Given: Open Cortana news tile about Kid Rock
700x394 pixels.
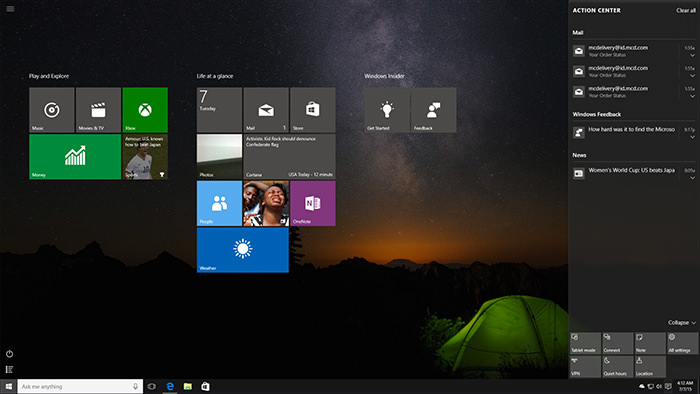Looking at the screenshot, I should tap(289, 157).
